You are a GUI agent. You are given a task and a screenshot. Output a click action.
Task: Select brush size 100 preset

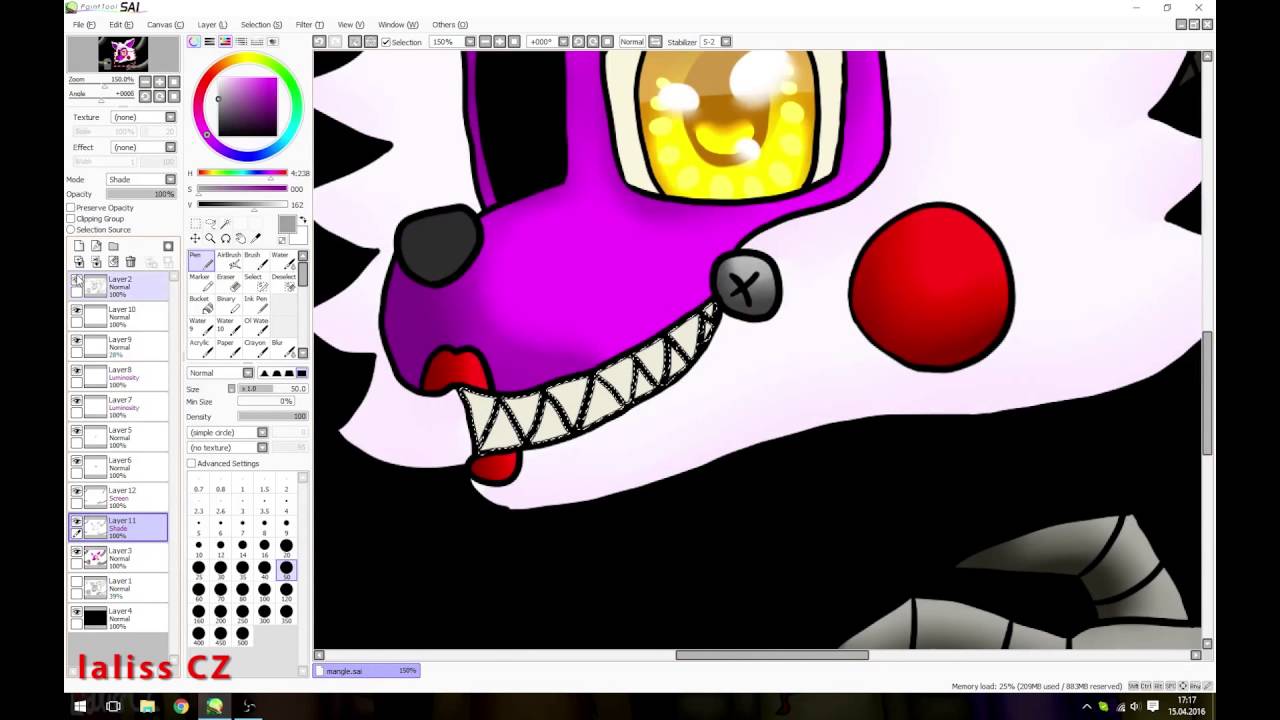pos(264,590)
